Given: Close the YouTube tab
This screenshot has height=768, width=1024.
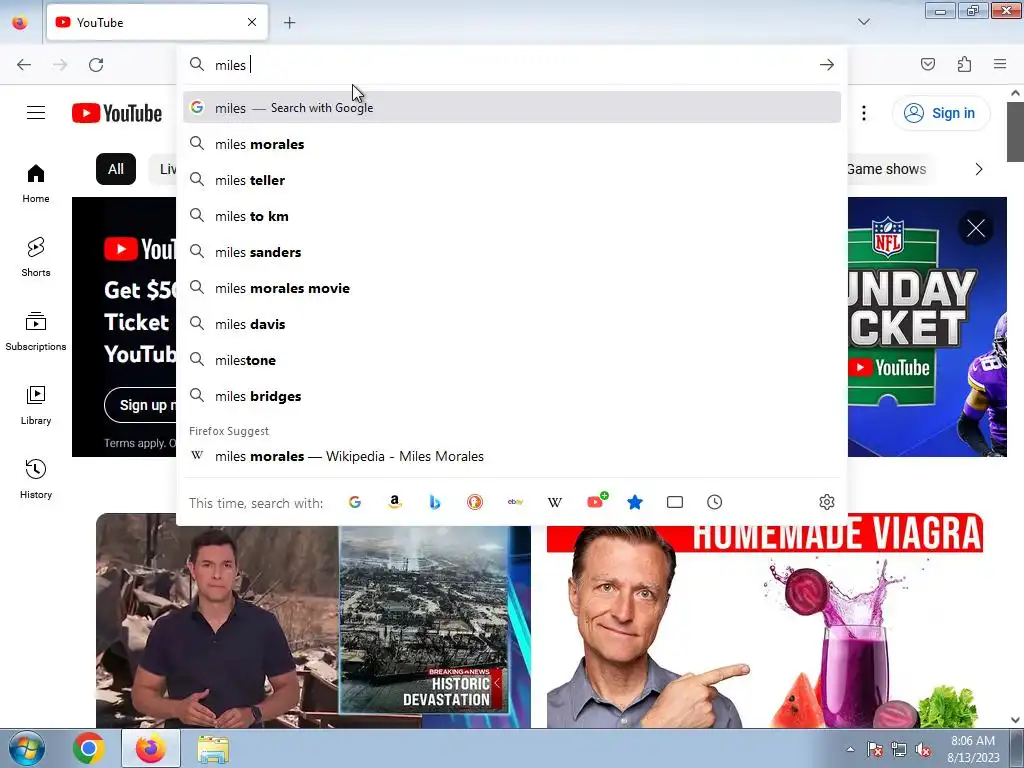Looking at the screenshot, I should click(252, 22).
